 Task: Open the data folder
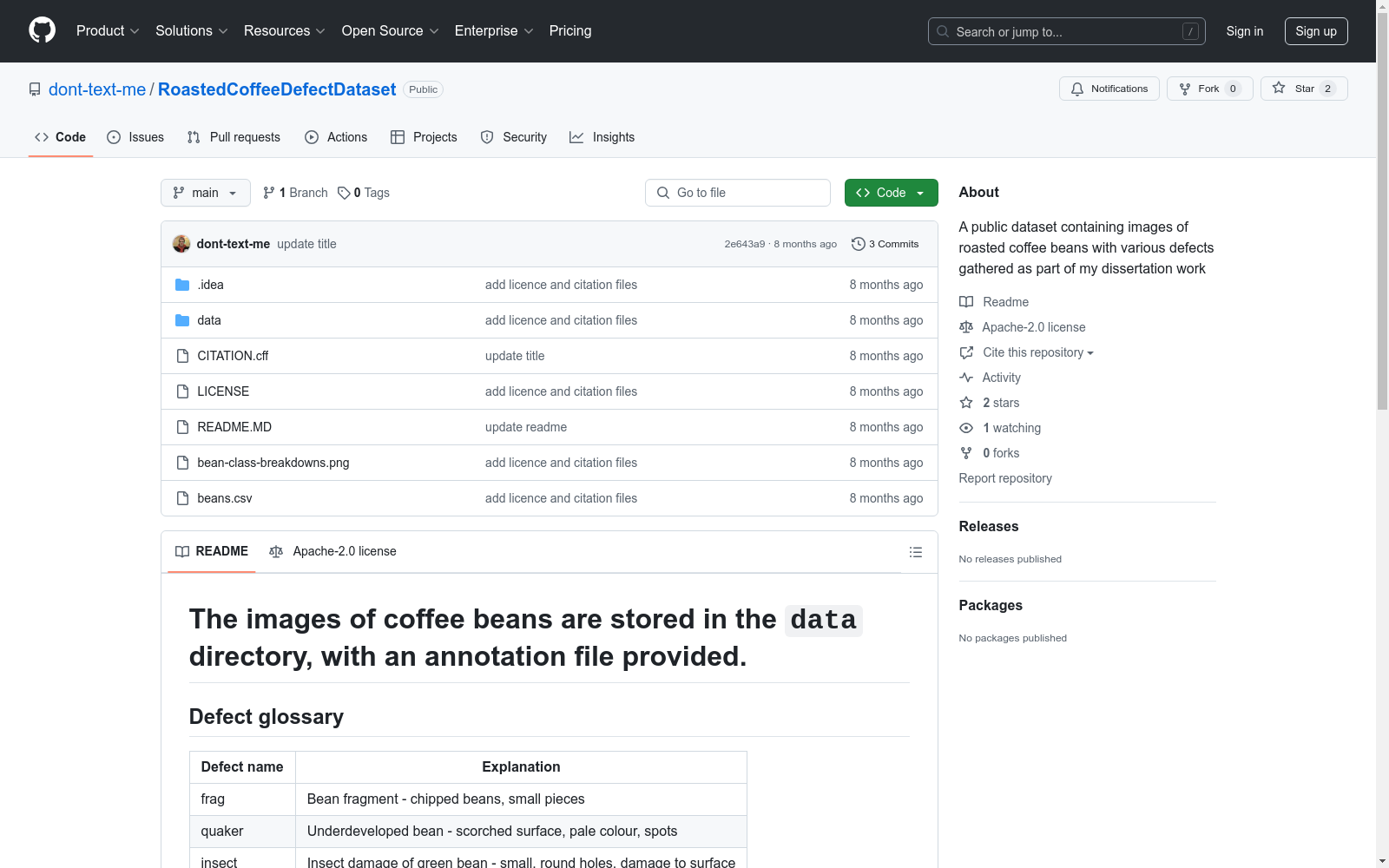pos(209,320)
